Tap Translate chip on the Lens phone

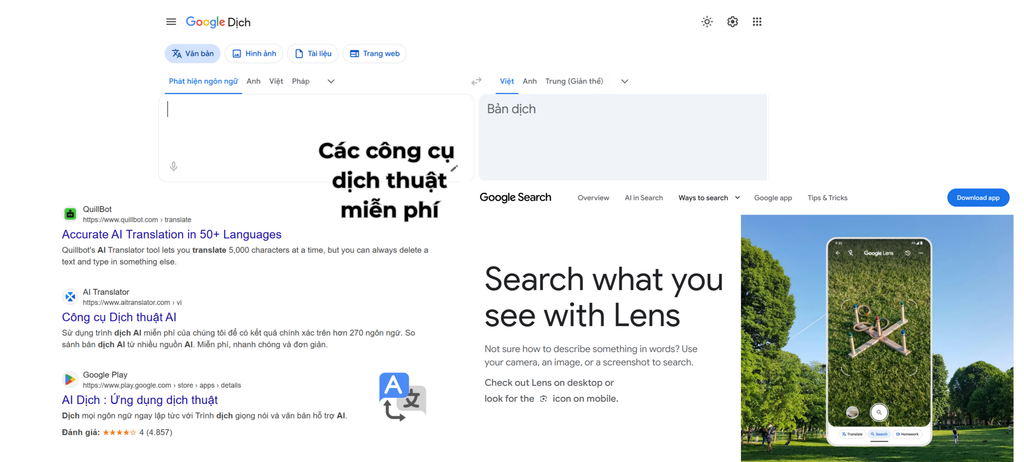[x=851, y=434]
